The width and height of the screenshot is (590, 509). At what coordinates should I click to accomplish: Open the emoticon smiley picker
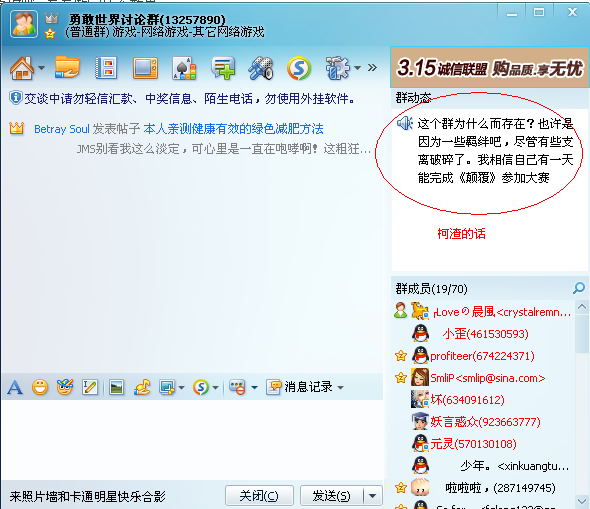40,387
